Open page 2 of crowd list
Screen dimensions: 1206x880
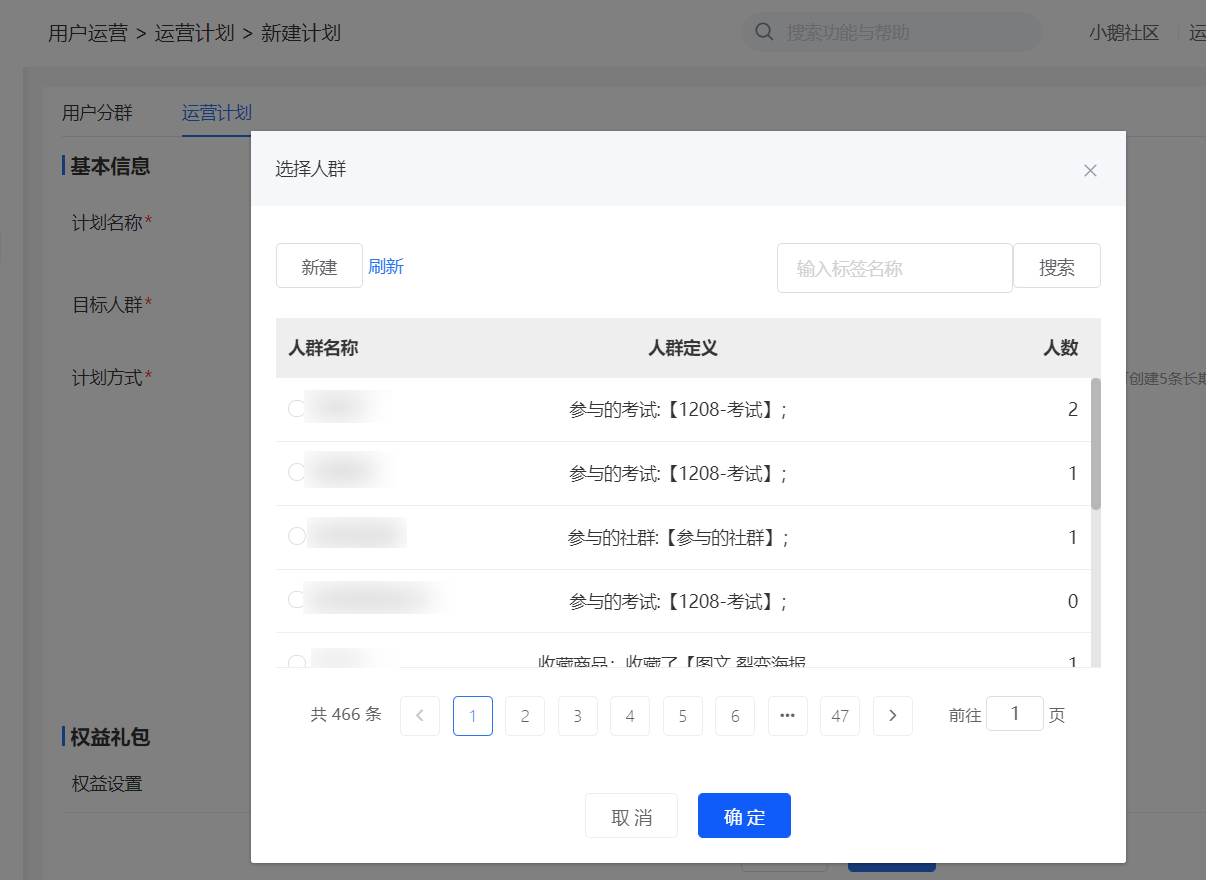click(x=525, y=716)
